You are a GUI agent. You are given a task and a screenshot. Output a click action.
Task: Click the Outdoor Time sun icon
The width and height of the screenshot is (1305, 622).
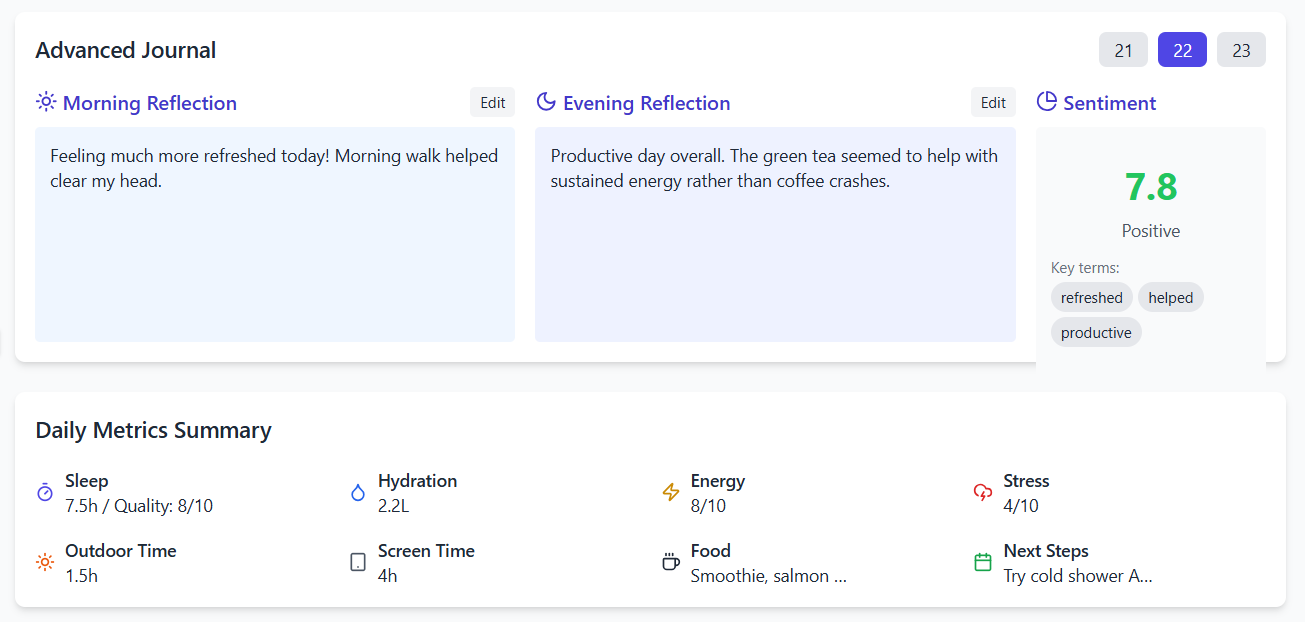point(45,562)
